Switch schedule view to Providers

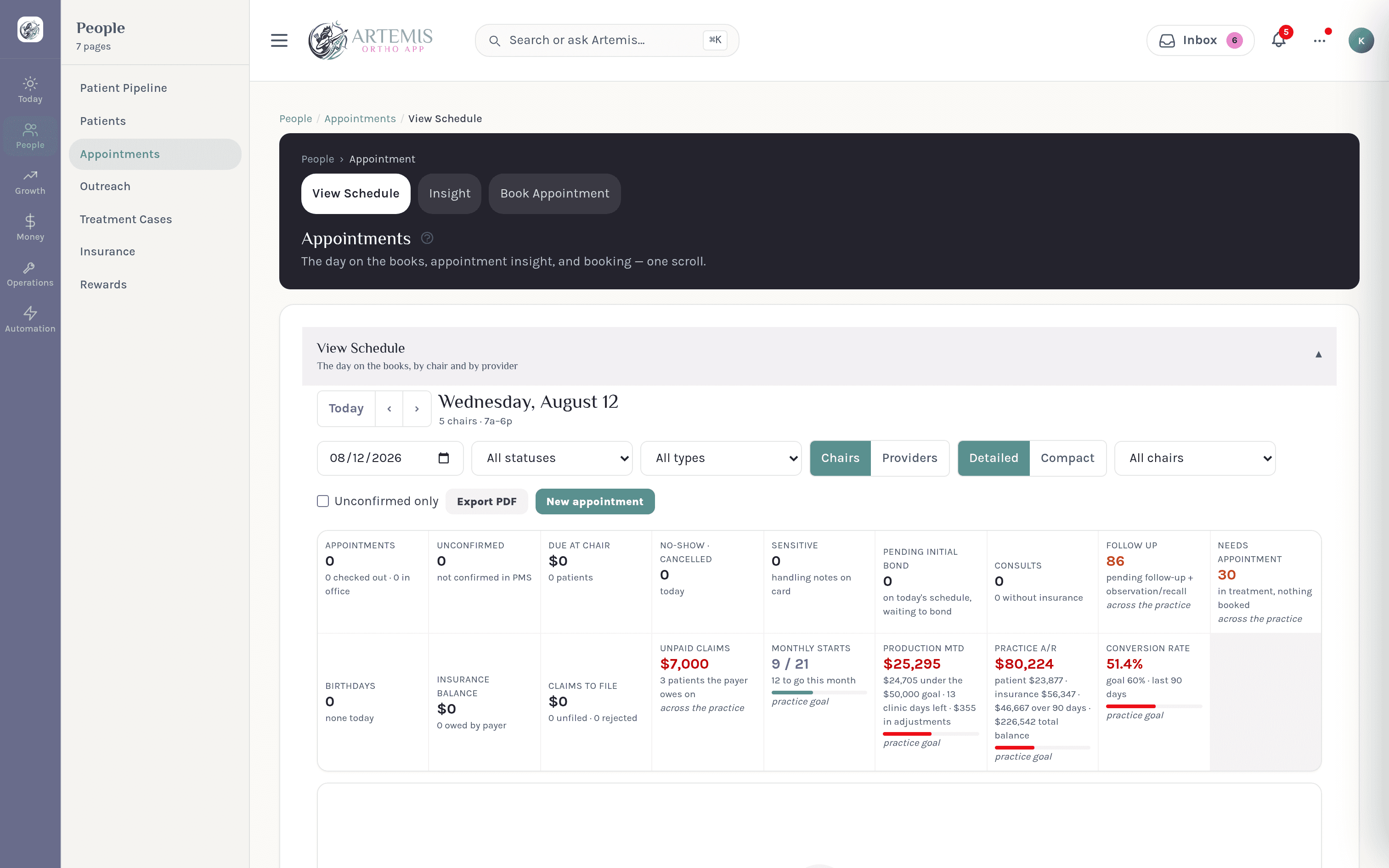click(x=910, y=458)
